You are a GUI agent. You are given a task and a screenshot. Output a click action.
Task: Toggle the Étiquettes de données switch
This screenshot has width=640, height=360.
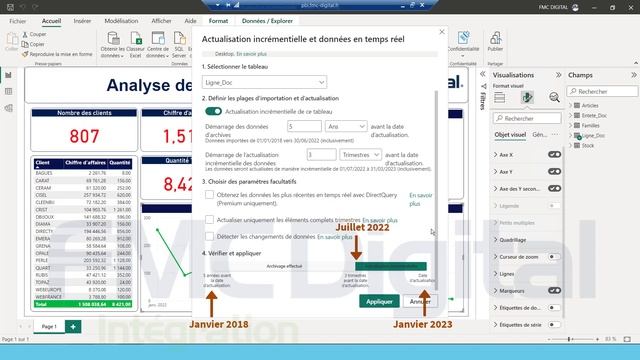pos(554,308)
